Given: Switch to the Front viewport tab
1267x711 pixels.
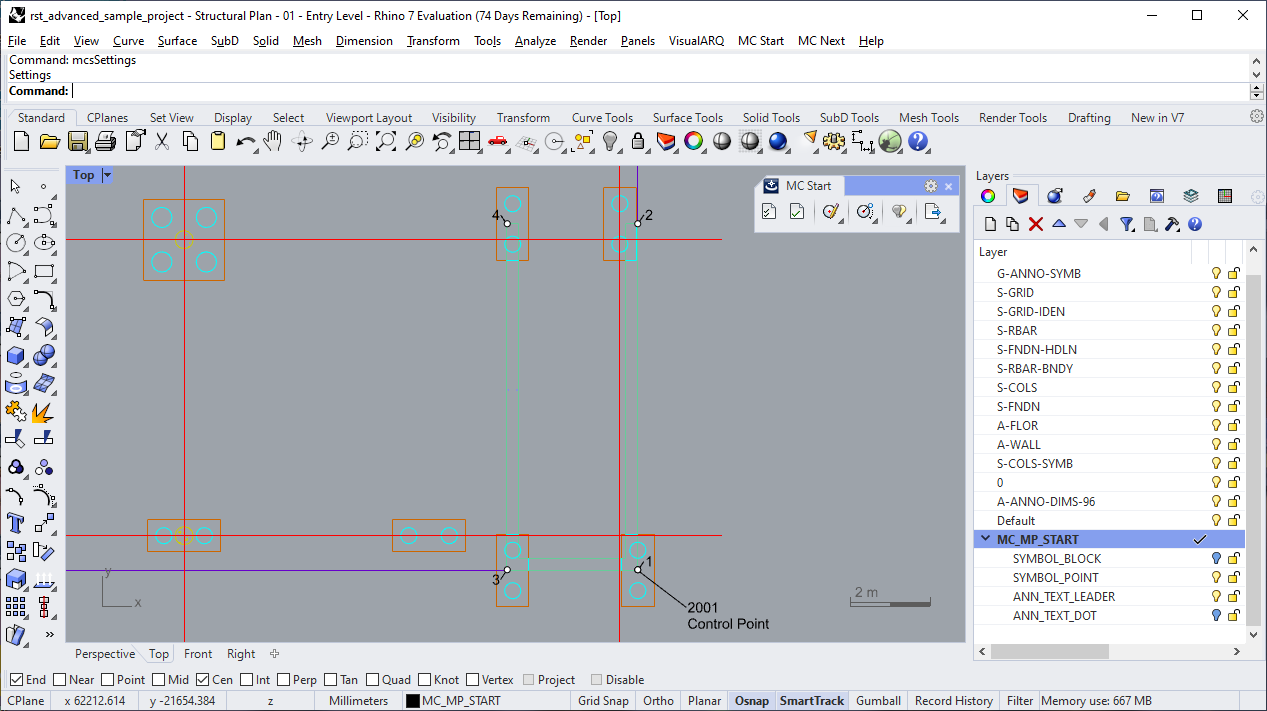Looking at the screenshot, I should point(198,654).
